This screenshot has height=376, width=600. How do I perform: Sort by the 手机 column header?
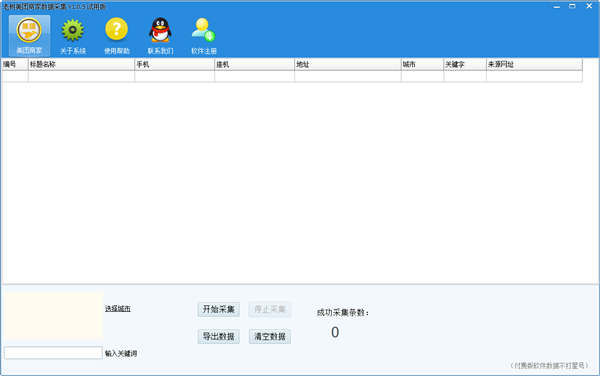(x=175, y=64)
